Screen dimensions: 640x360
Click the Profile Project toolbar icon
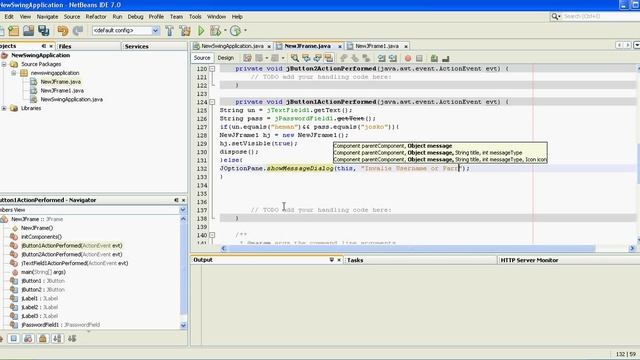point(235,31)
